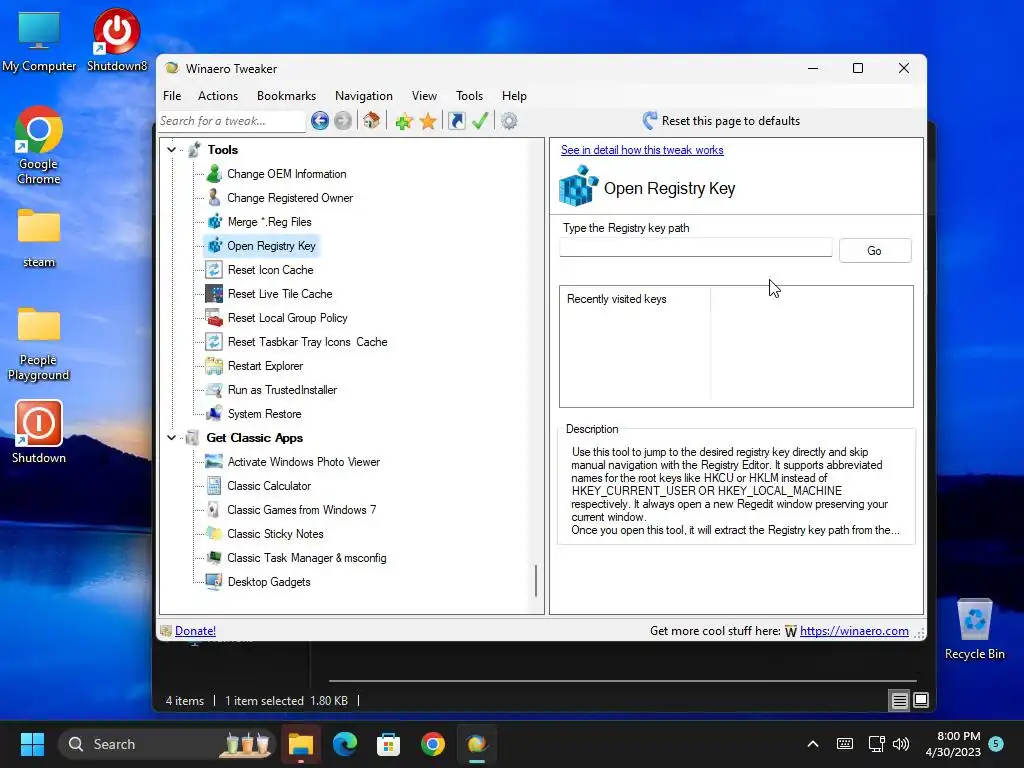This screenshot has width=1024, height=768.
Task: Open settings gear icon in toolbar
Action: point(509,121)
